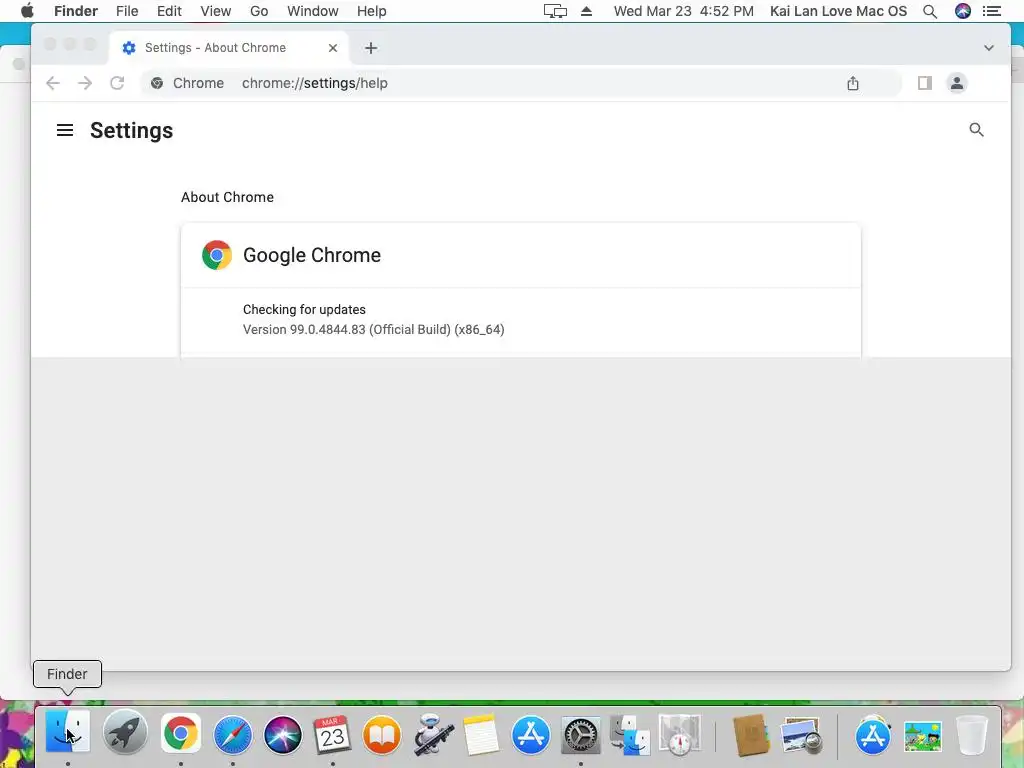
Task: Open the brown book dock icon
Action: (x=751, y=734)
